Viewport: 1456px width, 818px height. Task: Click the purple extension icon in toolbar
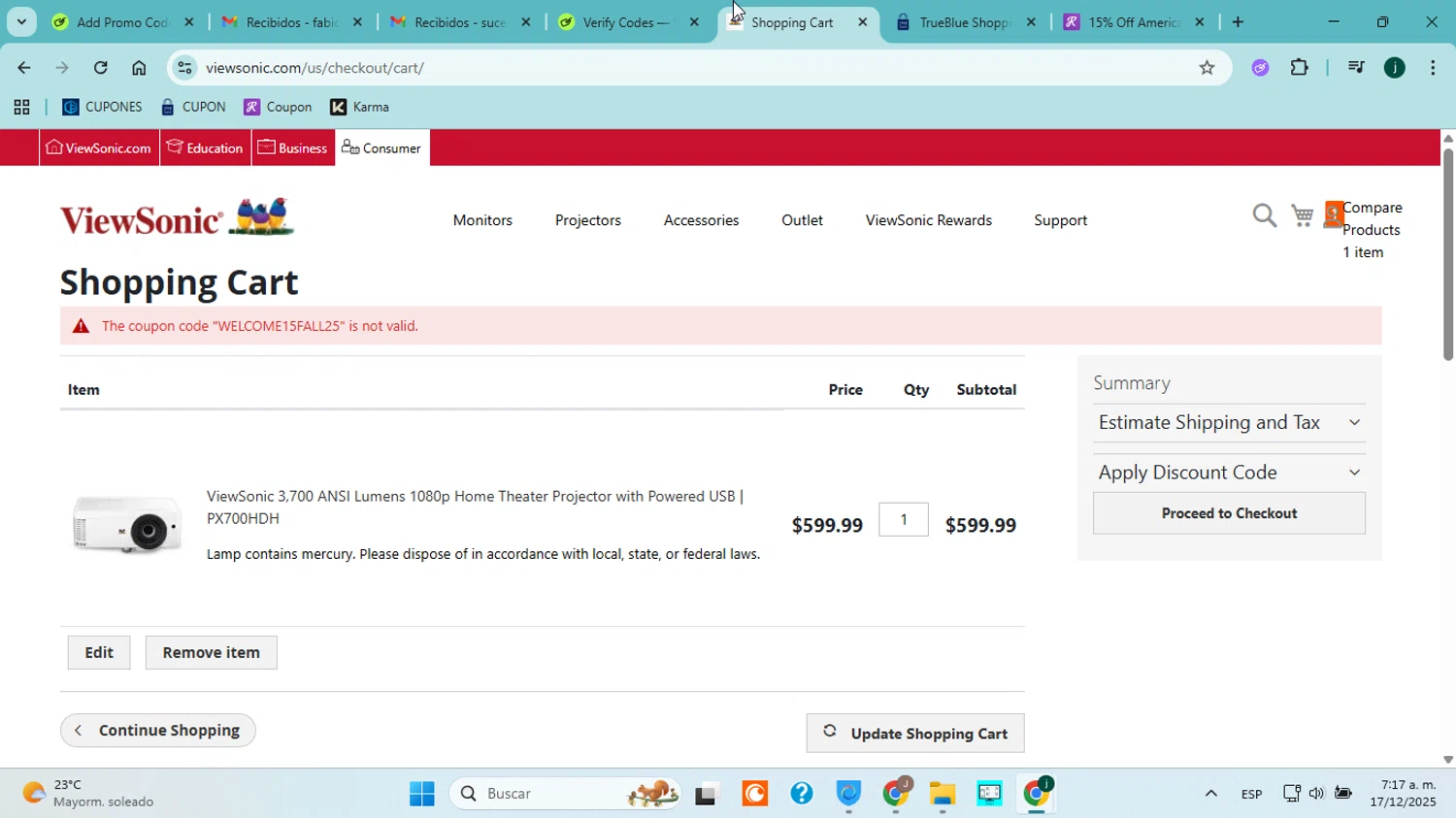[x=1260, y=68]
